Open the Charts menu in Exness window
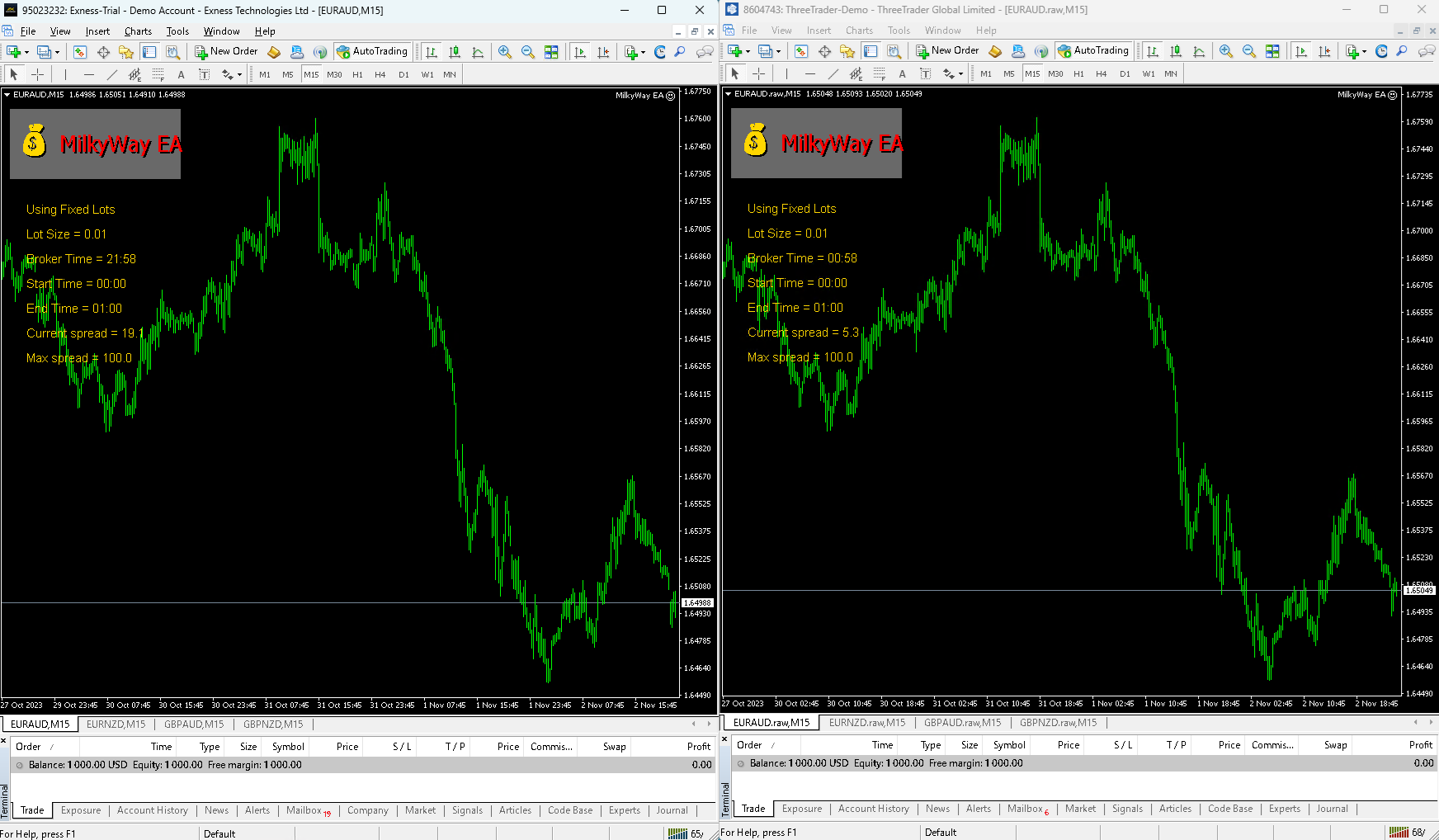The image size is (1439, 840). point(138,31)
